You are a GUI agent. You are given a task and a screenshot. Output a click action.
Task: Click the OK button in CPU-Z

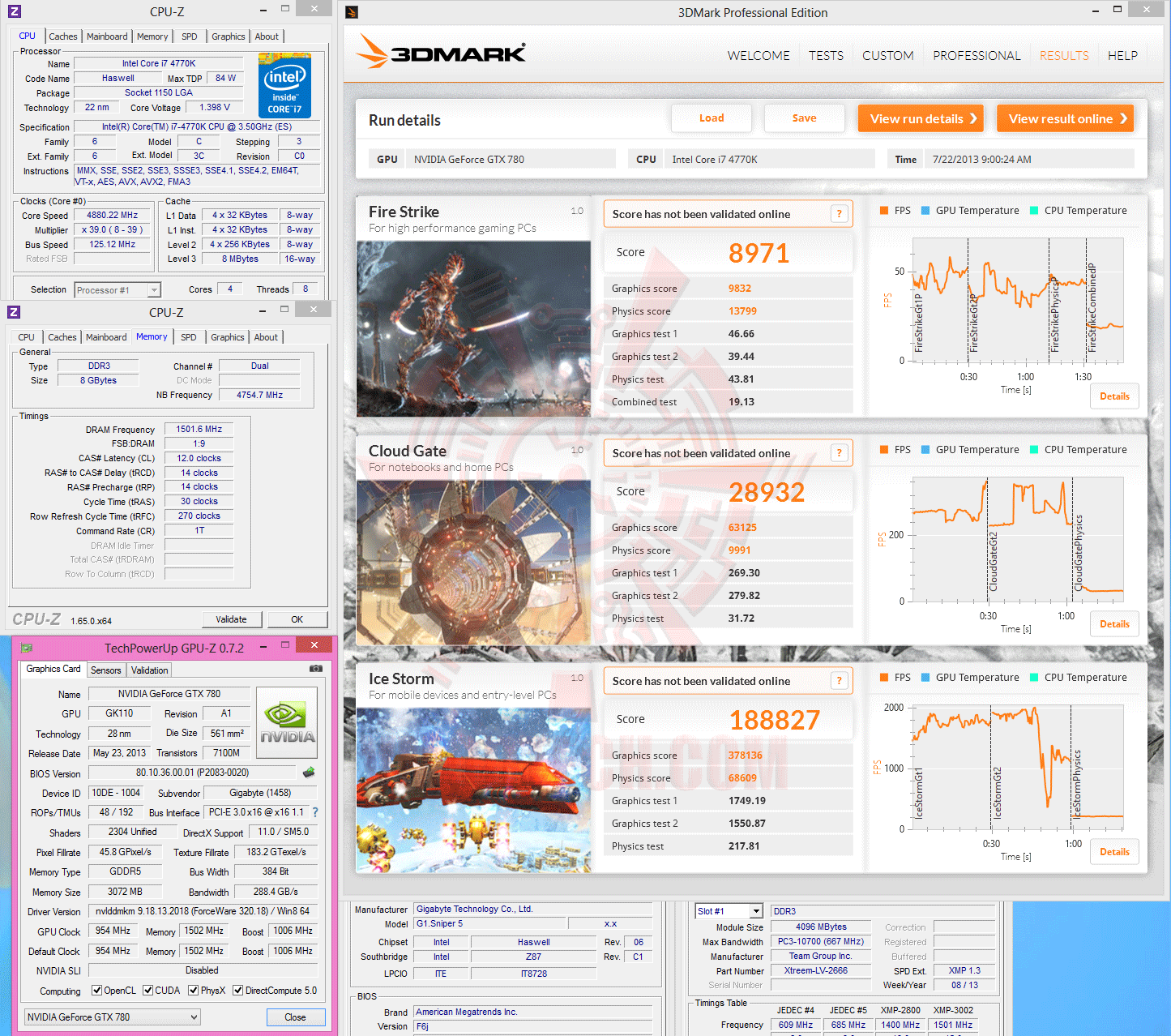pos(297,619)
